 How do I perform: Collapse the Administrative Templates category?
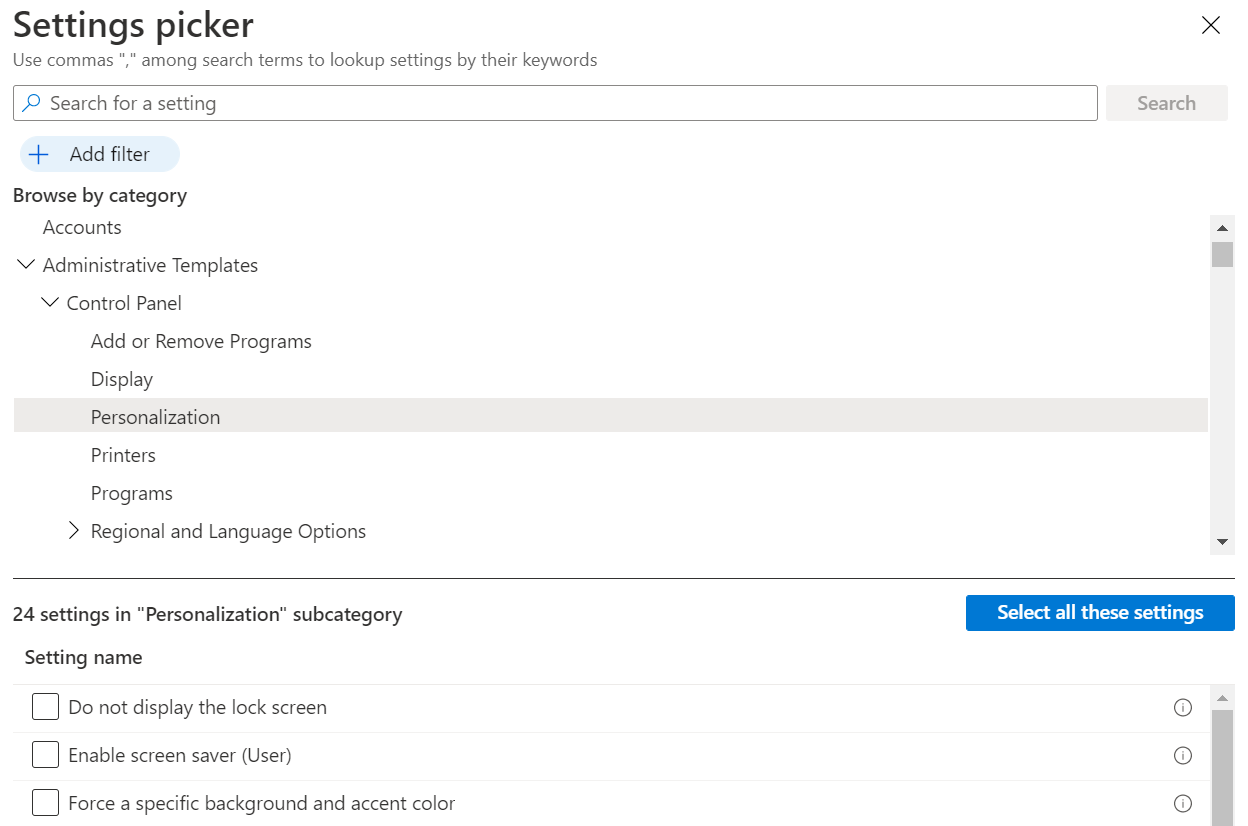(x=25, y=265)
